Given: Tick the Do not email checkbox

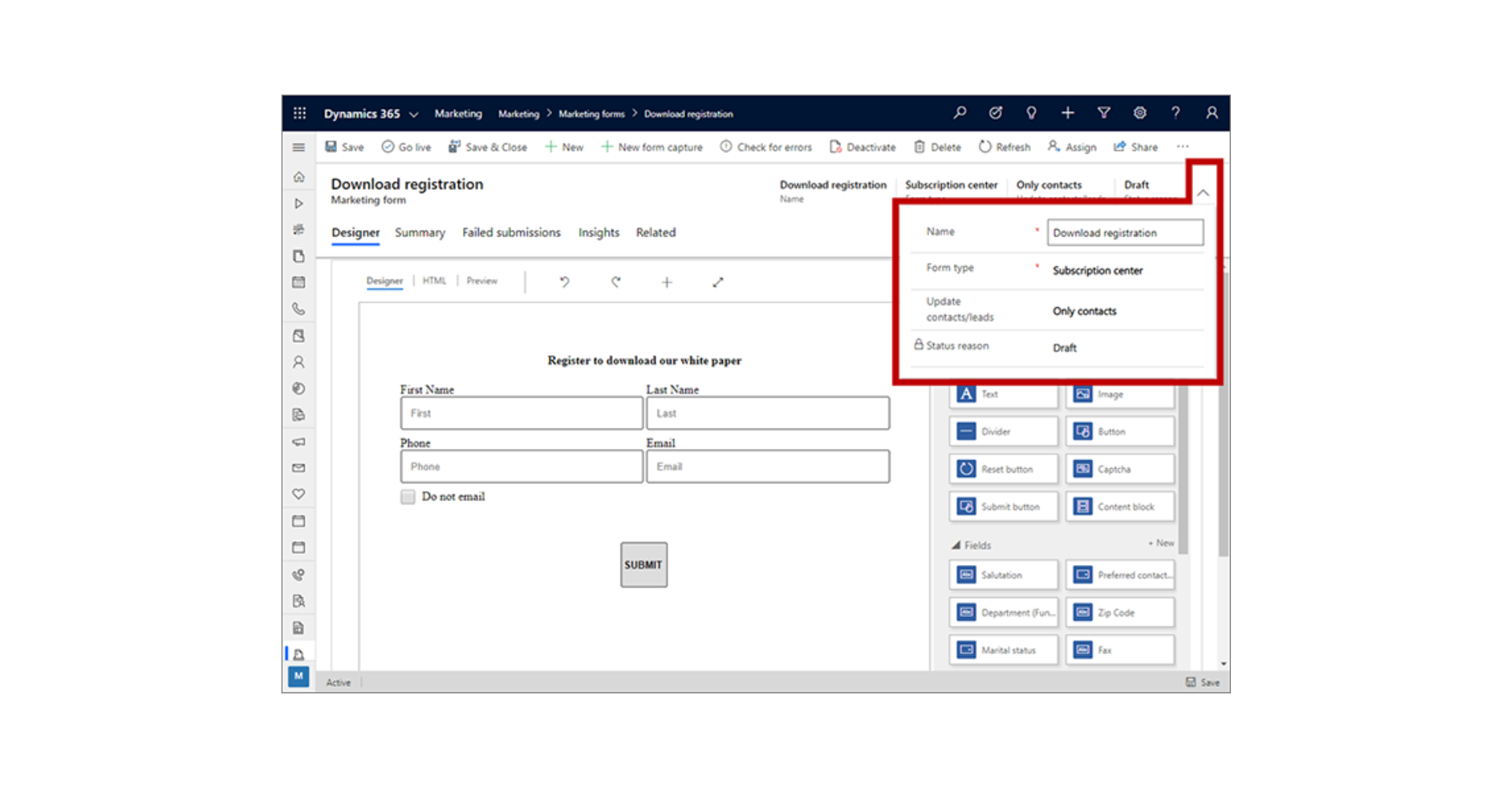Looking at the screenshot, I should coord(407,496).
